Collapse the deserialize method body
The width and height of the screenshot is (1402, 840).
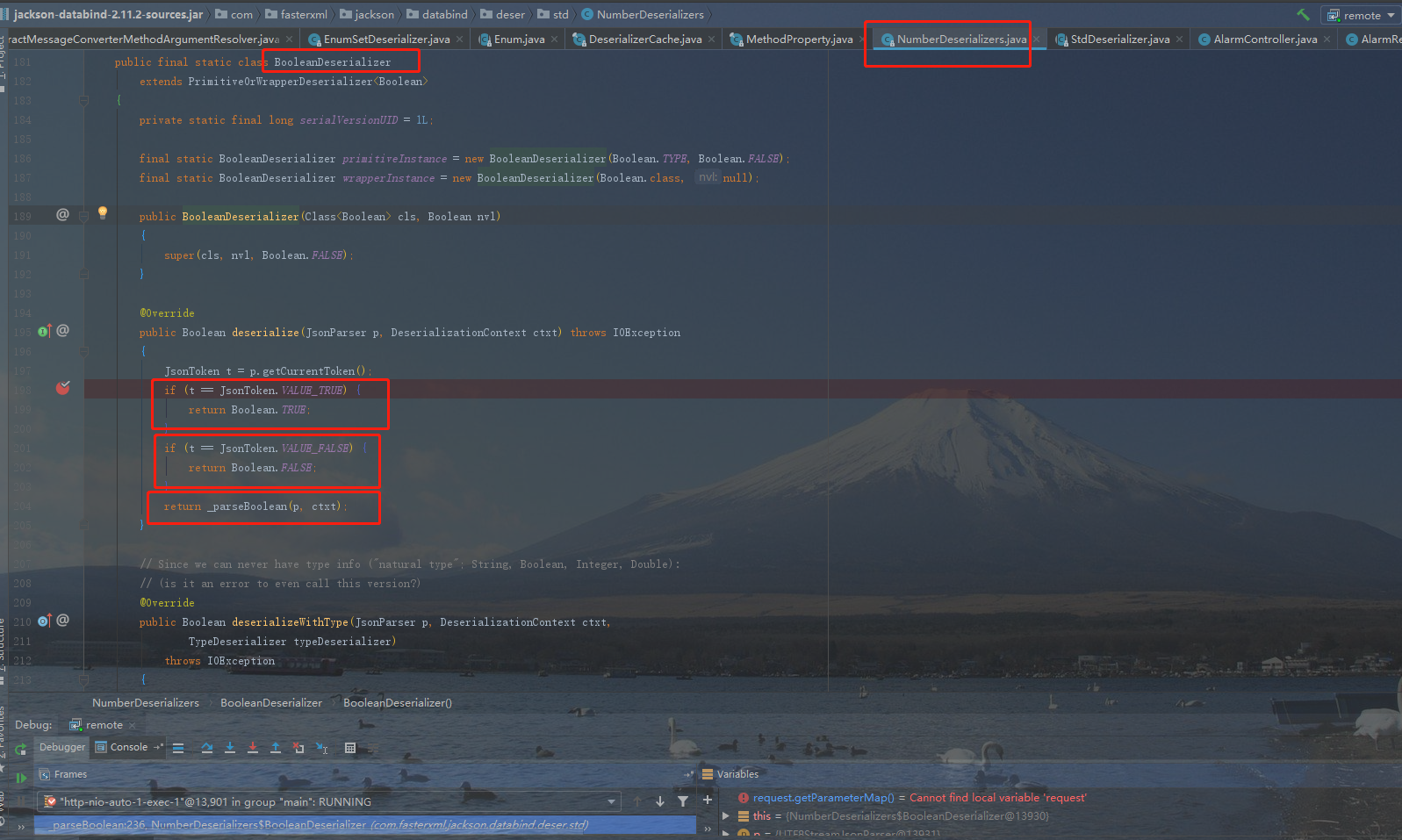click(84, 351)
